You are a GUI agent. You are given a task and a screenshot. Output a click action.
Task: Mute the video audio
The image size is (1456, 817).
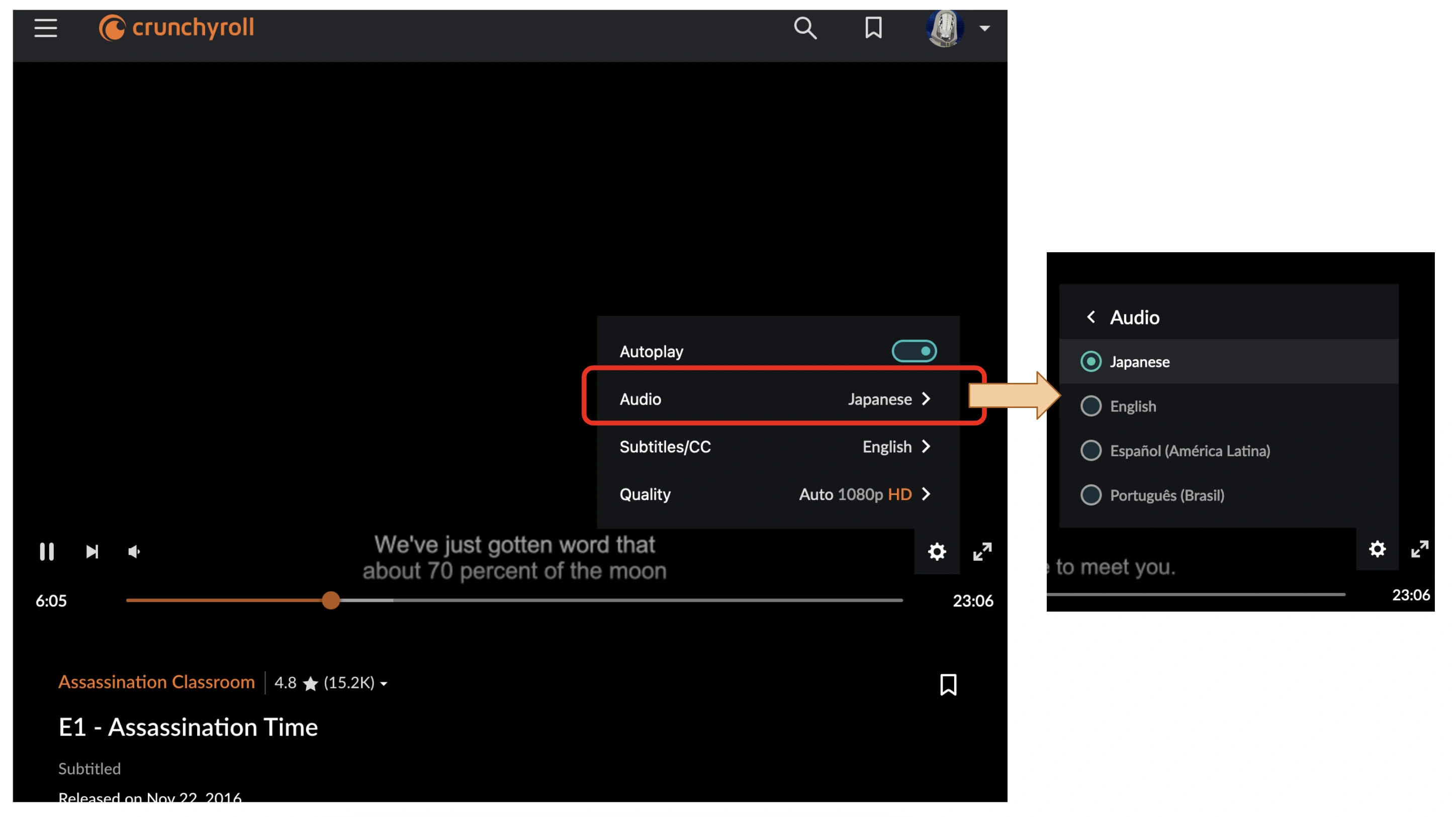pyautogui.click(x=134, y=552)
